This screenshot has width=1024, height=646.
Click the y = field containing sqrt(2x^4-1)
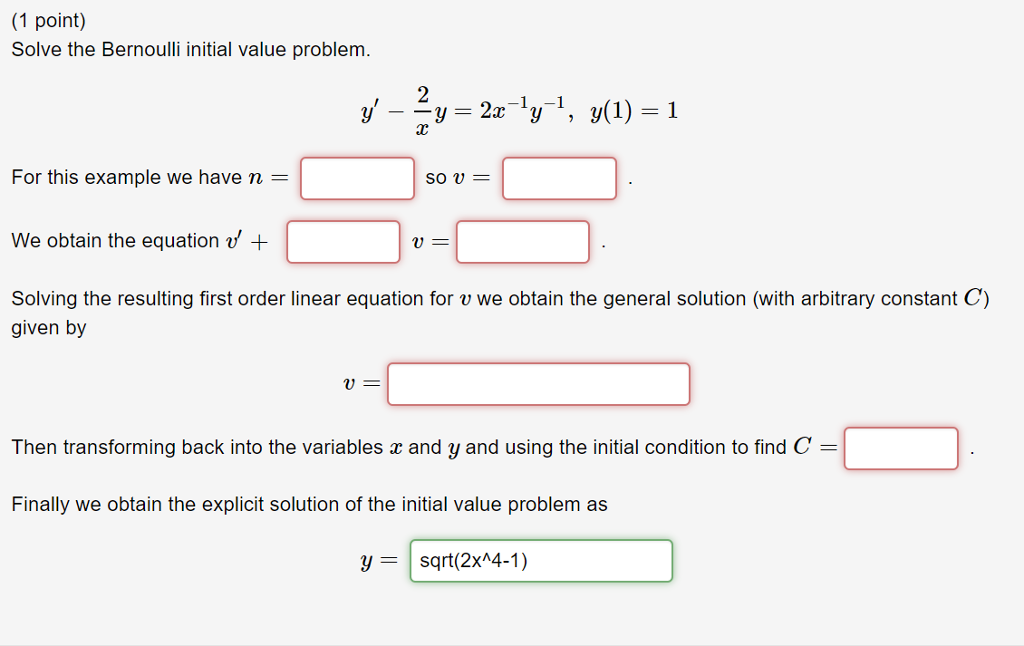[x=541, y=561]
